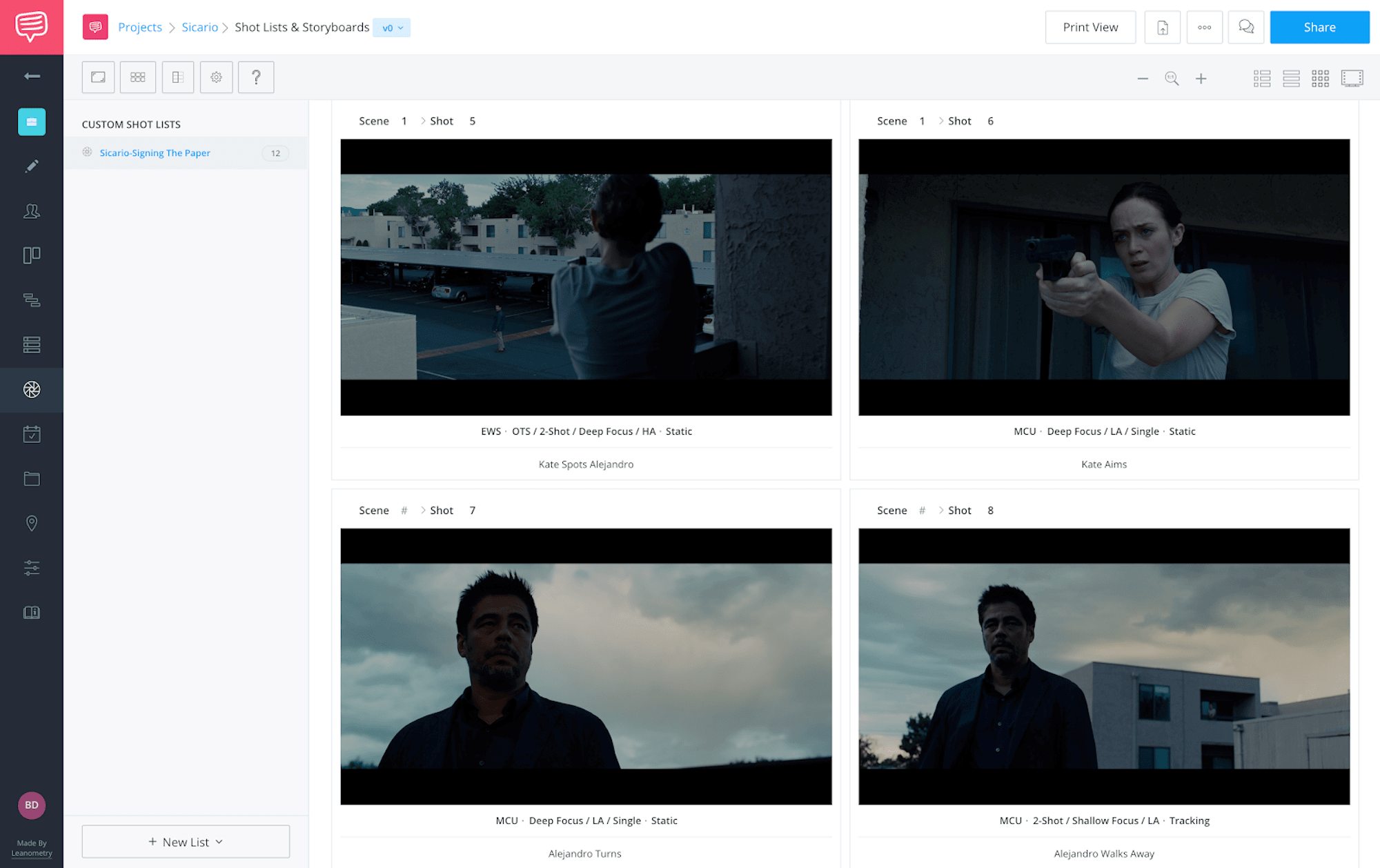Open Shot 6 Kate Aims storyboard image
Viewport: 1380px width, 868px height.
point(1104,277)
